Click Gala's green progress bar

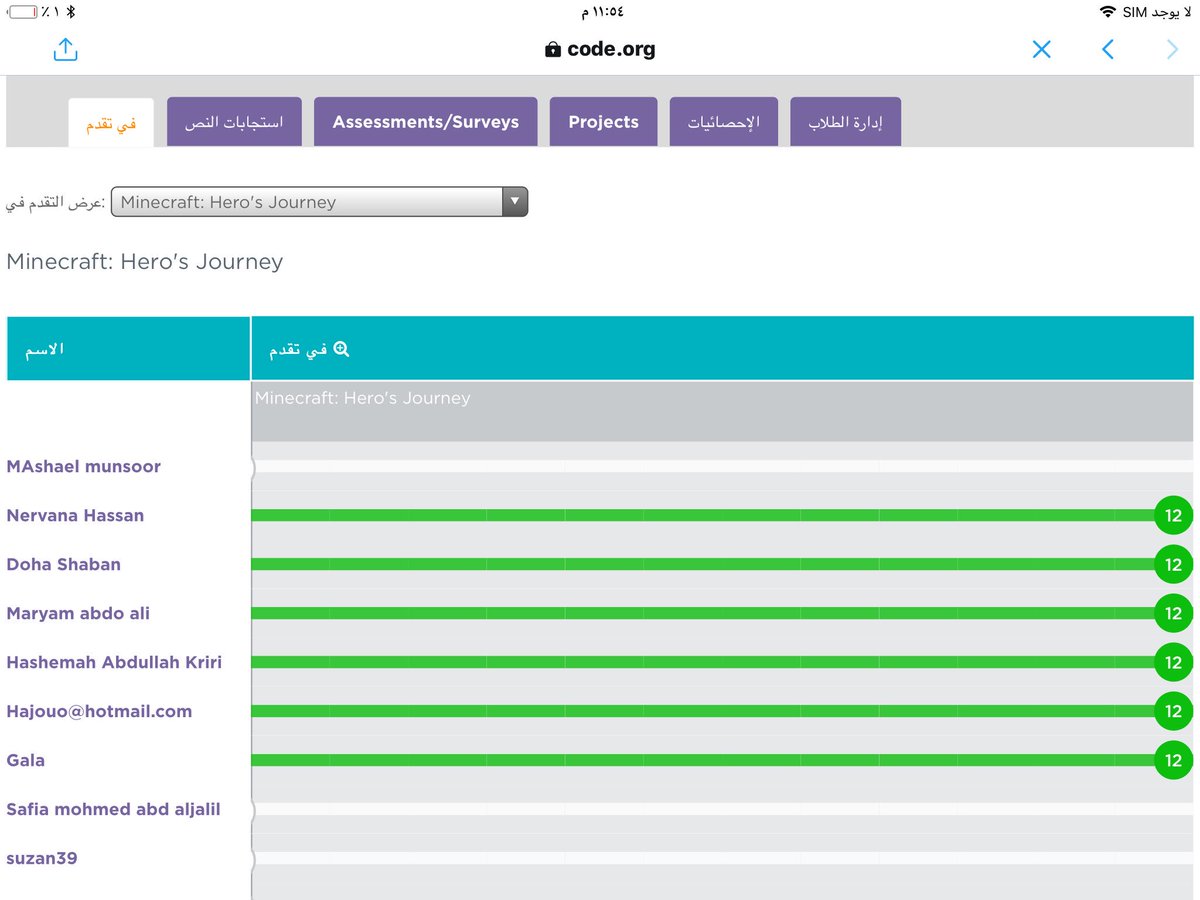coord(703,760)
